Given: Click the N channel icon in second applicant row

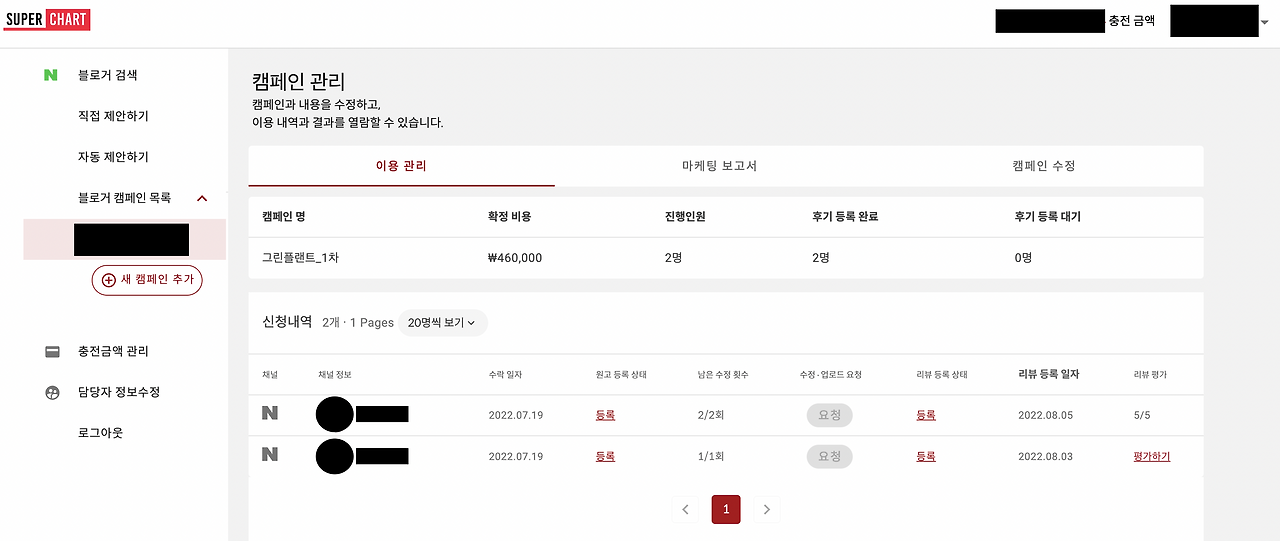Looking at the screenshot, I should point(270,454).
